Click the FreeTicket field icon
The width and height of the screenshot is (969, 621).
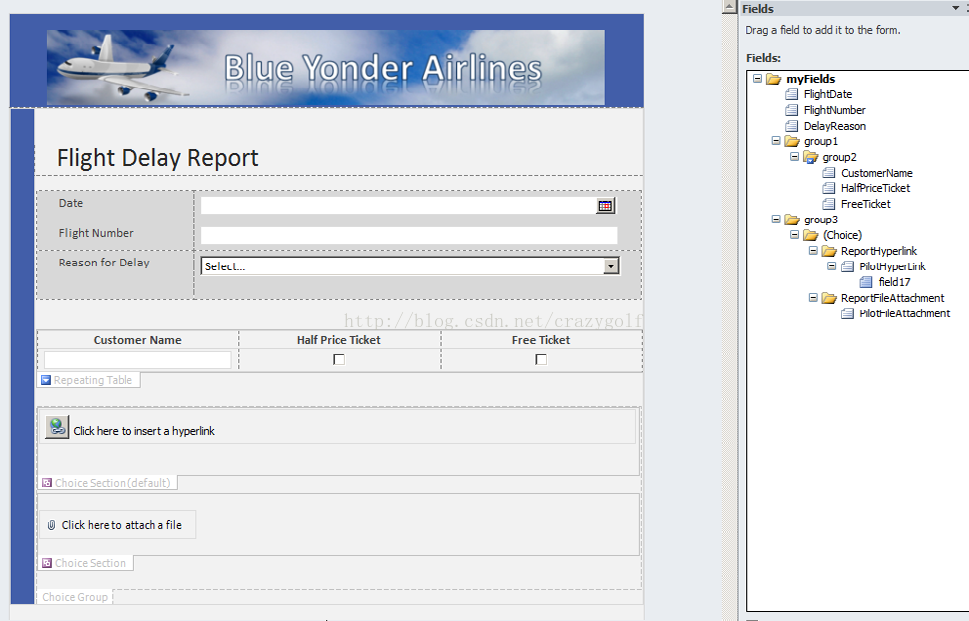click(829, 204)
